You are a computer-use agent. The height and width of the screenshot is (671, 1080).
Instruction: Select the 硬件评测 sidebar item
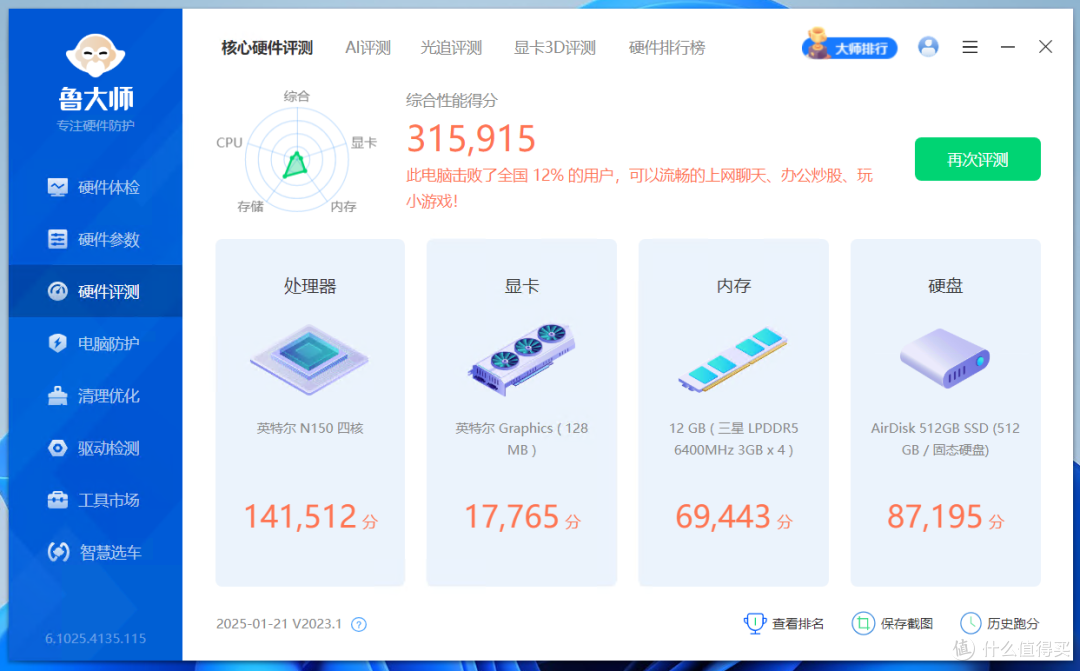point(95,291)
